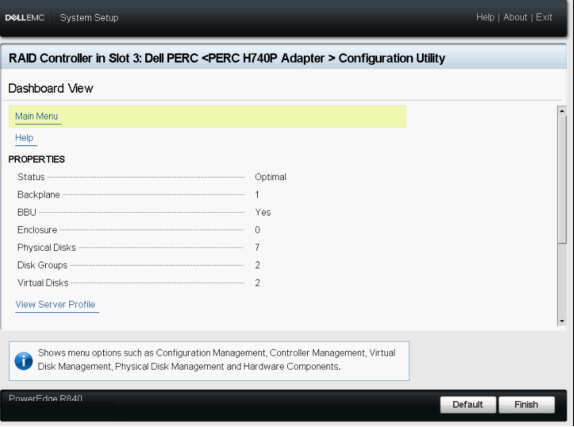This screenshot has height=427, width=574.
Task: Click the Dell EMC logo
Action: click(x=25, y=18)
